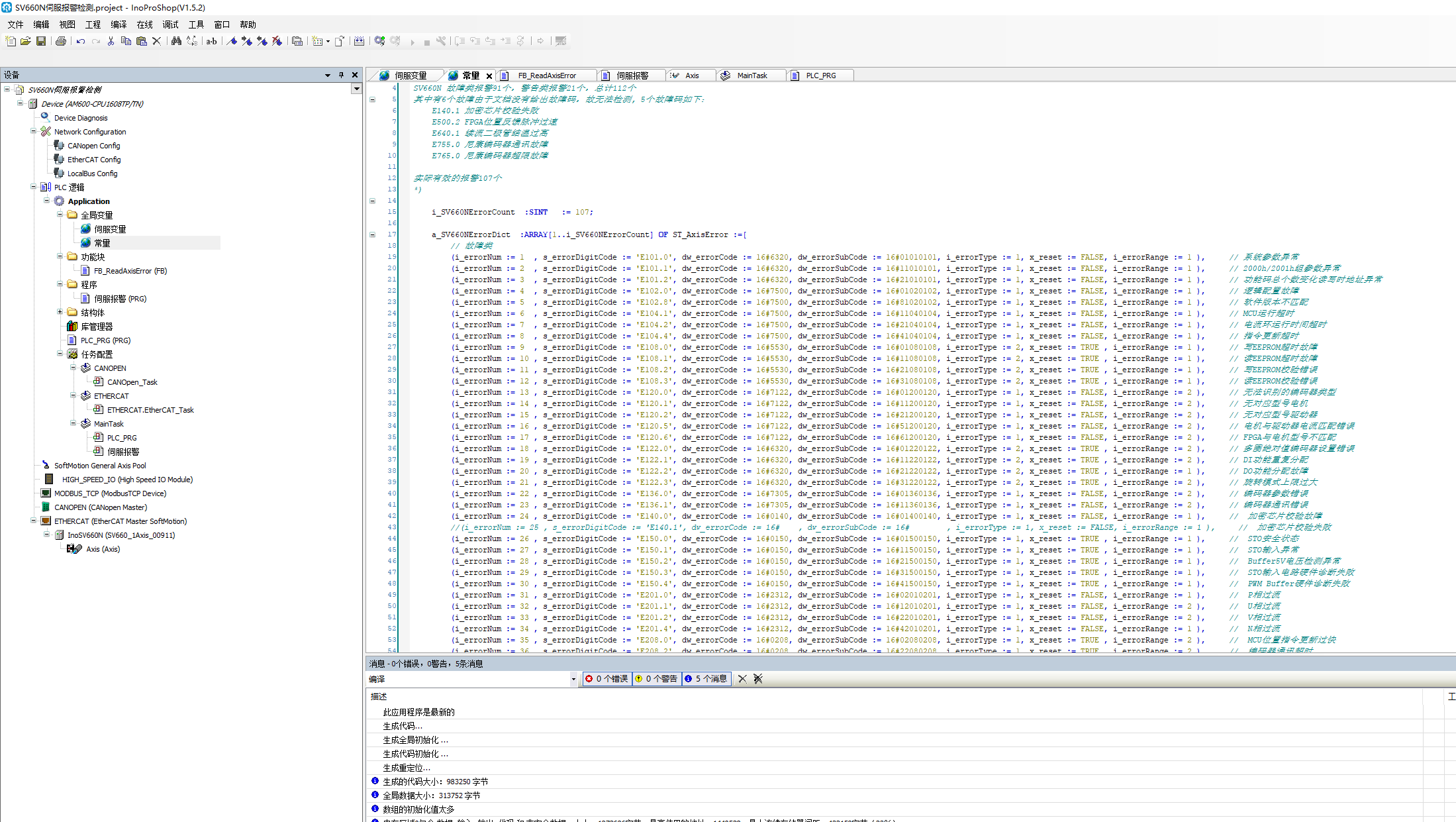Toggle the 5 个消息 messages filter
1456x822 pixels.
[706, 679]
